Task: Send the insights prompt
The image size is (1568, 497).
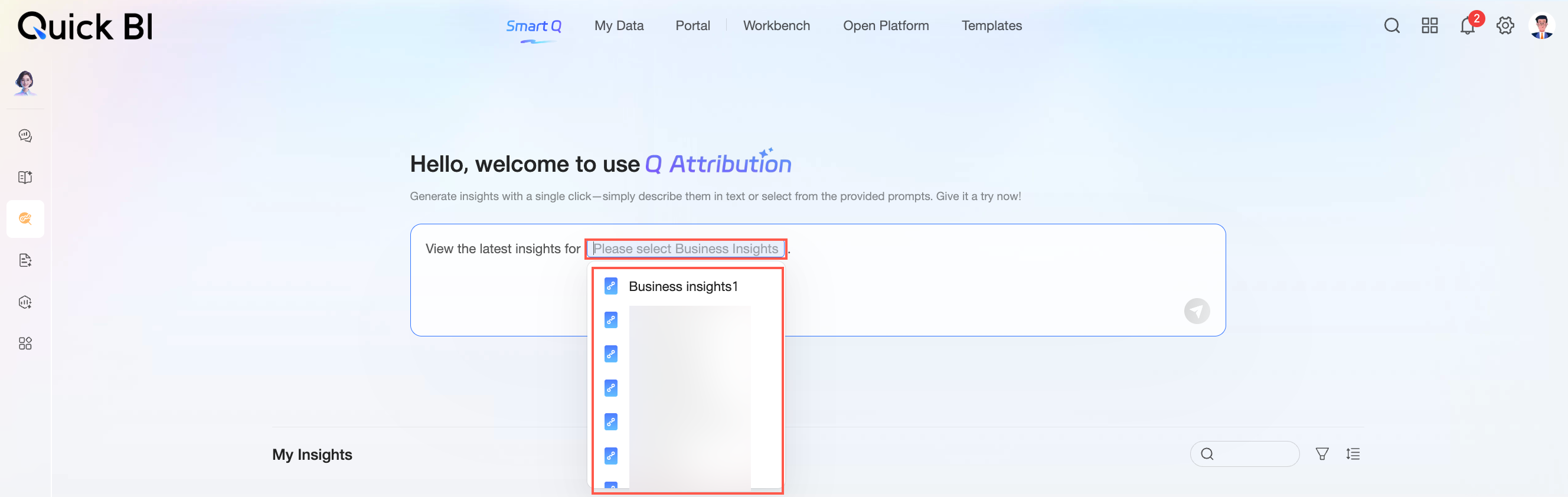Action: click(x=1196, y=311)
